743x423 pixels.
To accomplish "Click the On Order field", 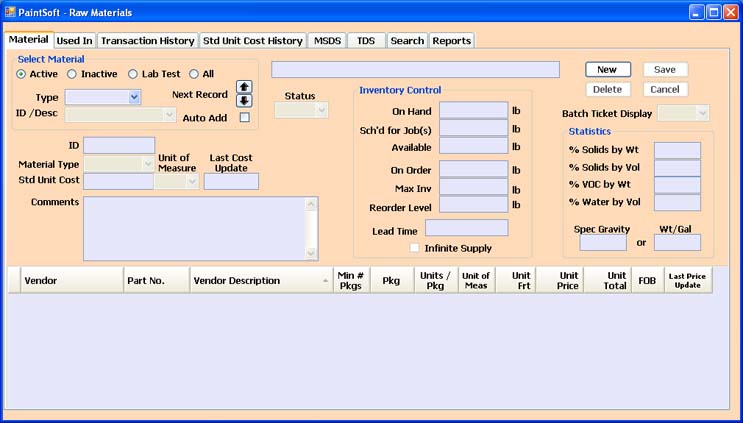I will [473, 169].
